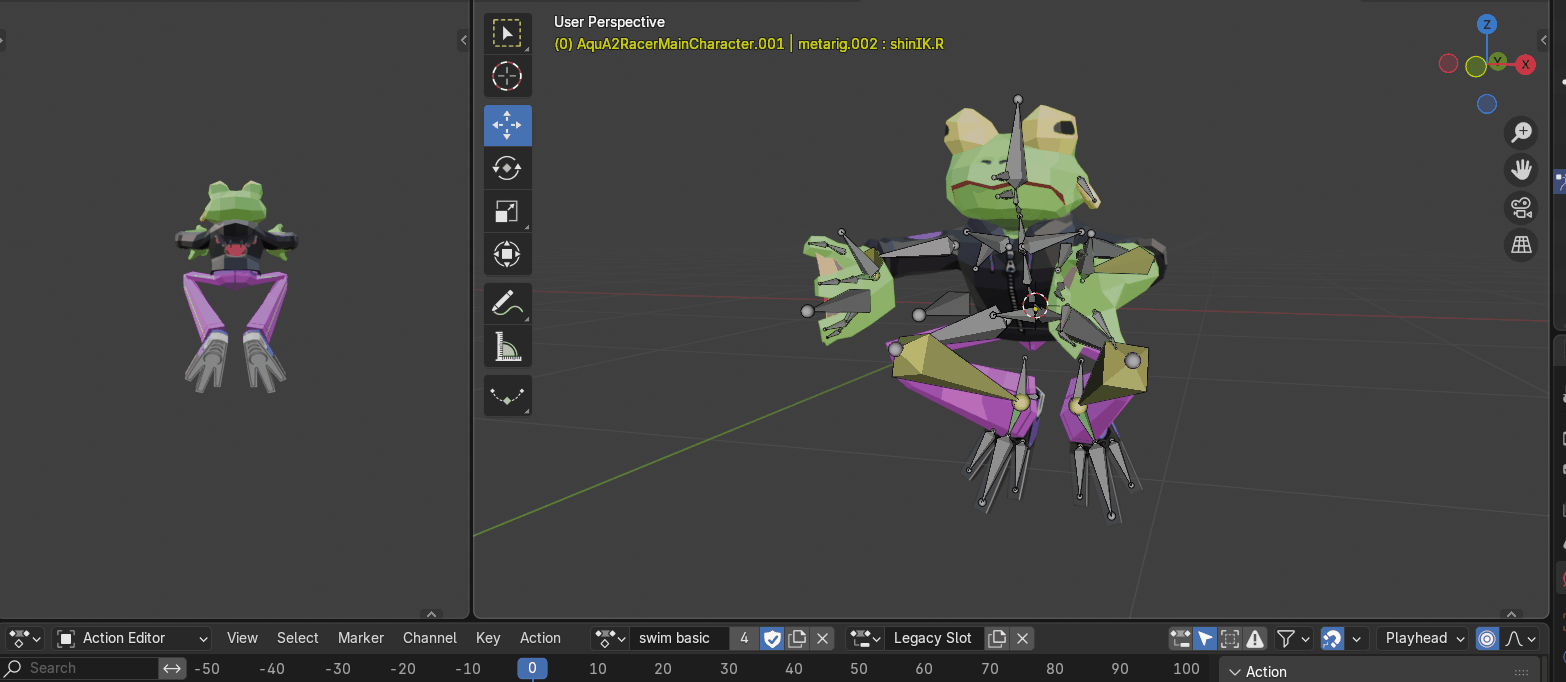
Task: Toggle fake user shield for swim basic
Action: [x=772, y=638]
